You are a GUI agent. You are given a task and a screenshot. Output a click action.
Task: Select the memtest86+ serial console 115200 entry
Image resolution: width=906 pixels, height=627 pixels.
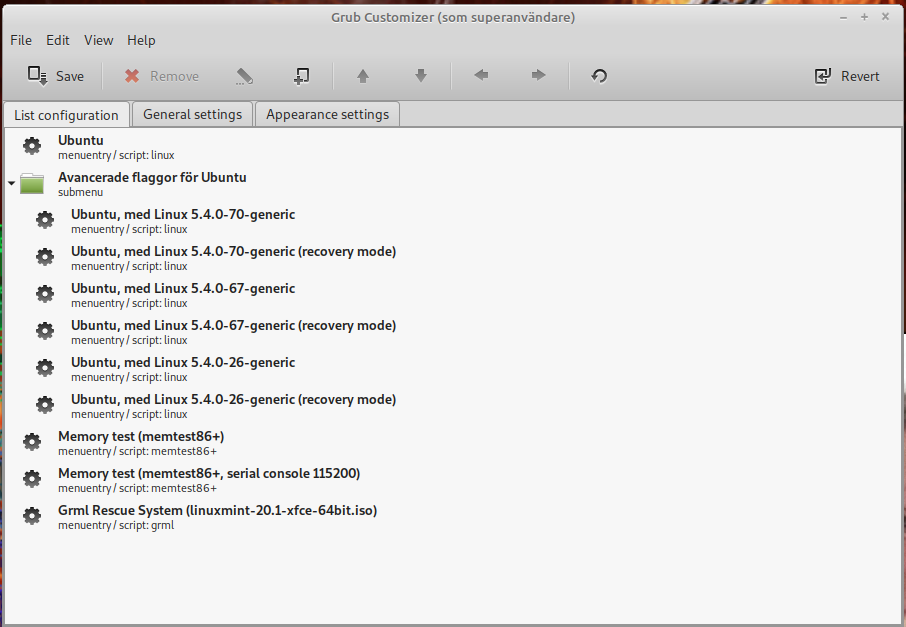click(452, 480)
